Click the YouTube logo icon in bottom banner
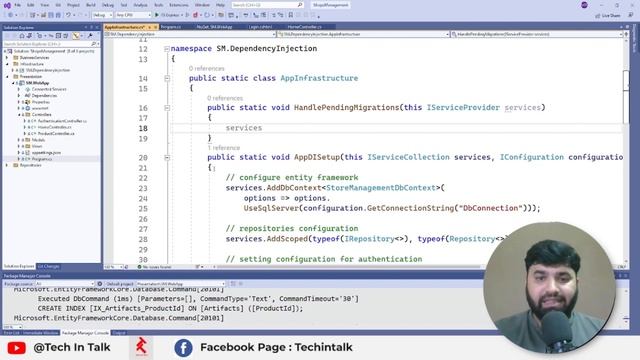This screenshot has height=360, width=640. (17, 348)
